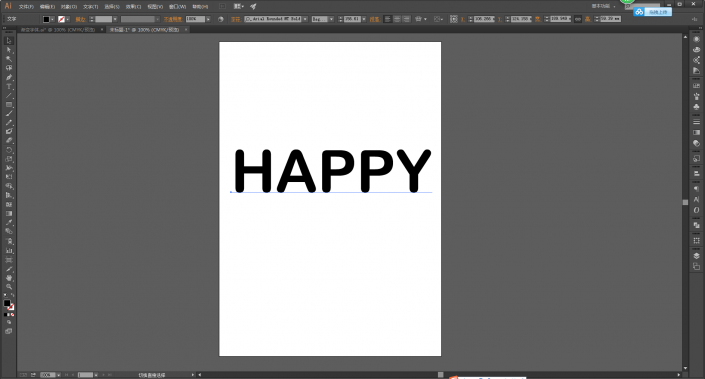This screenshot has width=705, height=379.
Task: Select the Zoom magnifier tool
Action: point(9,287)
